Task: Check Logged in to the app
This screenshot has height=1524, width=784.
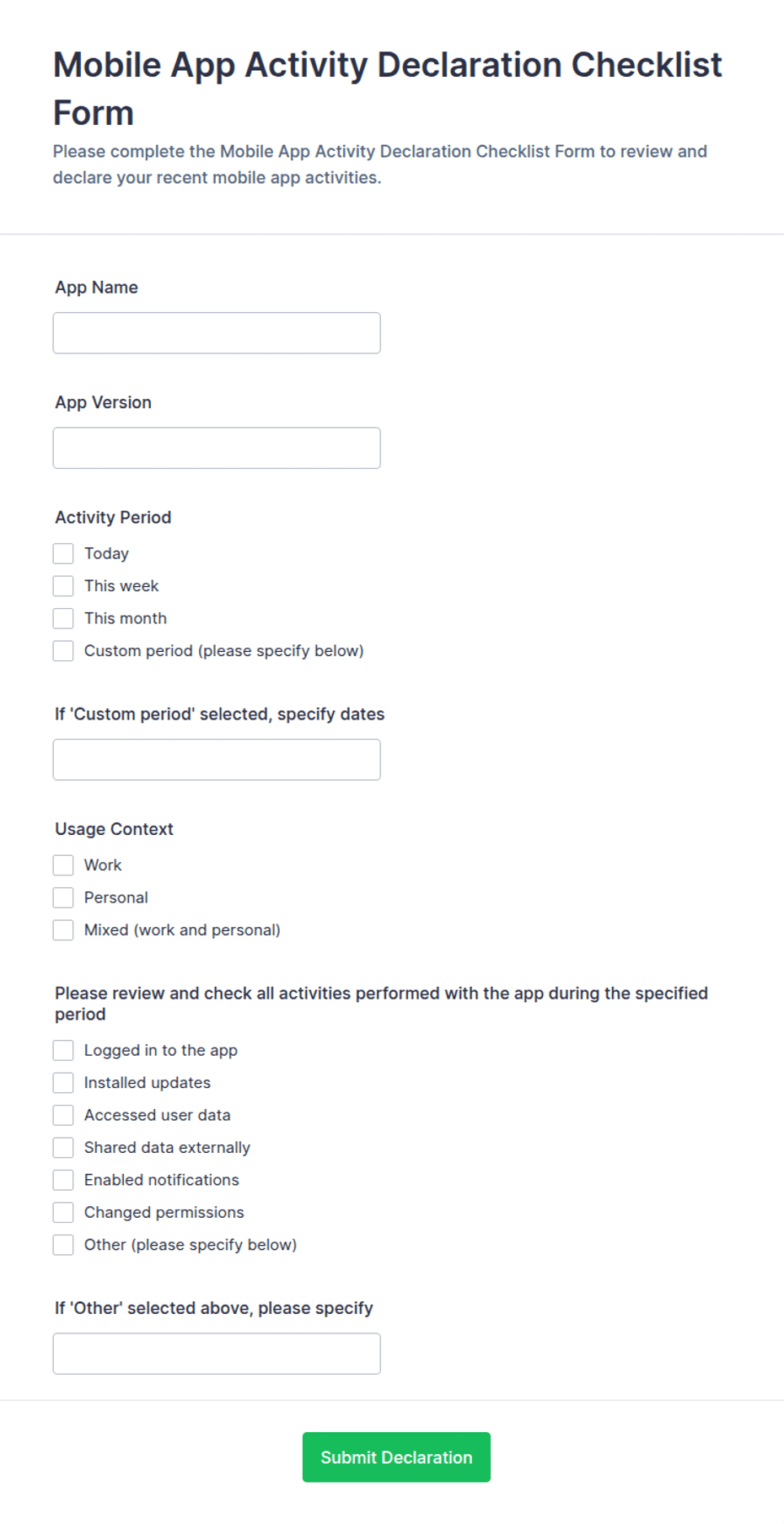Action: 63,1050
